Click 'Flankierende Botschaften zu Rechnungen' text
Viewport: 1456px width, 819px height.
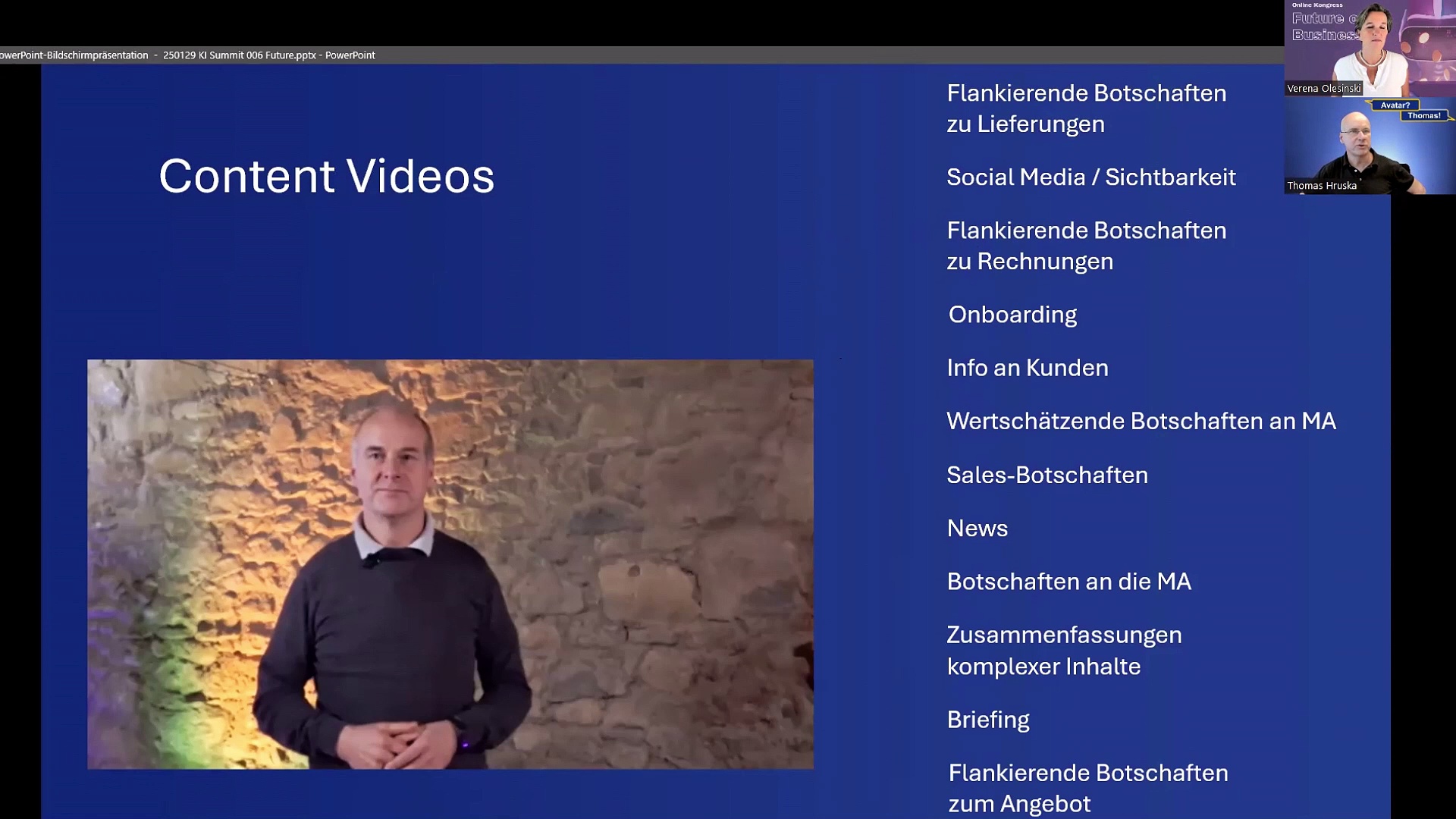[x=1086, y=246]
